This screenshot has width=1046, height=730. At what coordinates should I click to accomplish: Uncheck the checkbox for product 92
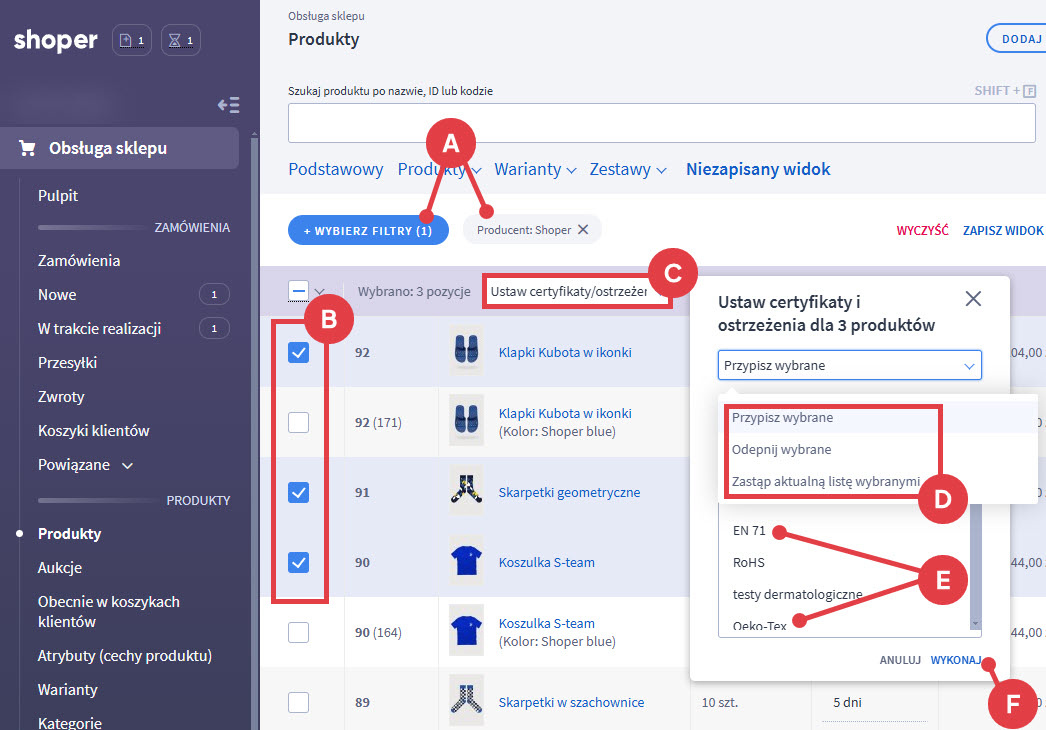[298, 352]
